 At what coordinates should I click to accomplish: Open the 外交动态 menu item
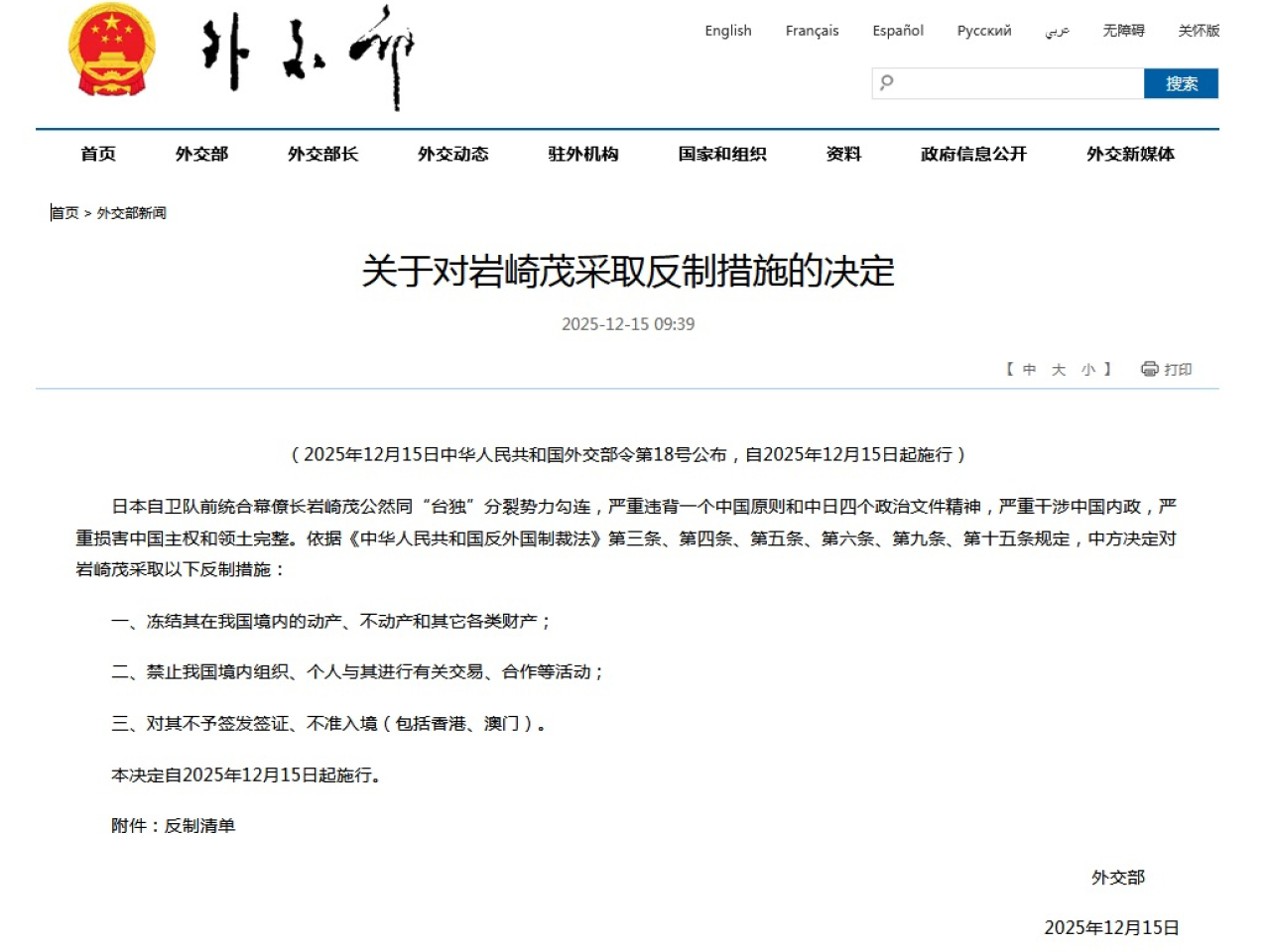(x=451, y=154)
